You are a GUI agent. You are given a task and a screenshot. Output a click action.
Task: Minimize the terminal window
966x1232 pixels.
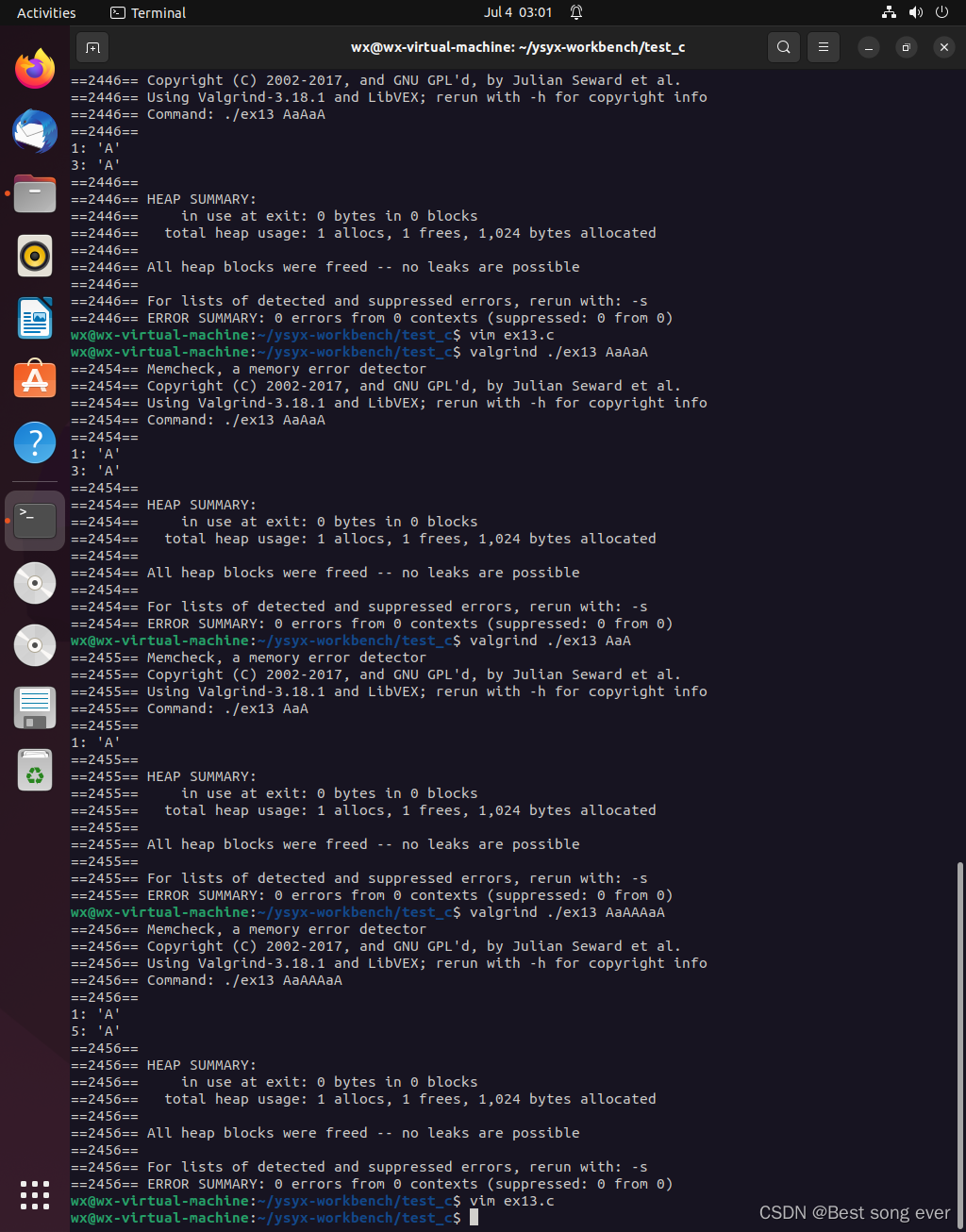(869, 47)
